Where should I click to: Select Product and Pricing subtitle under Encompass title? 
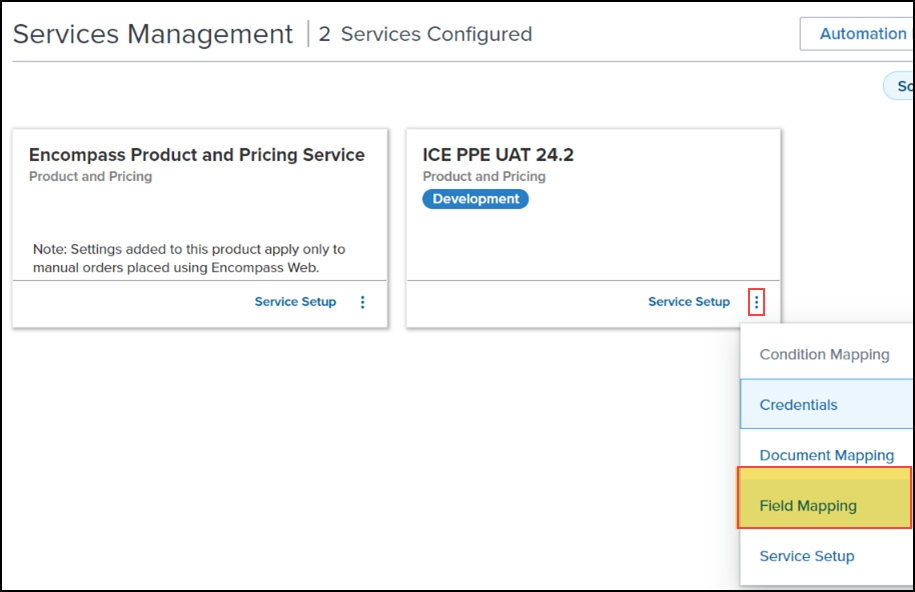click(90, 176)
